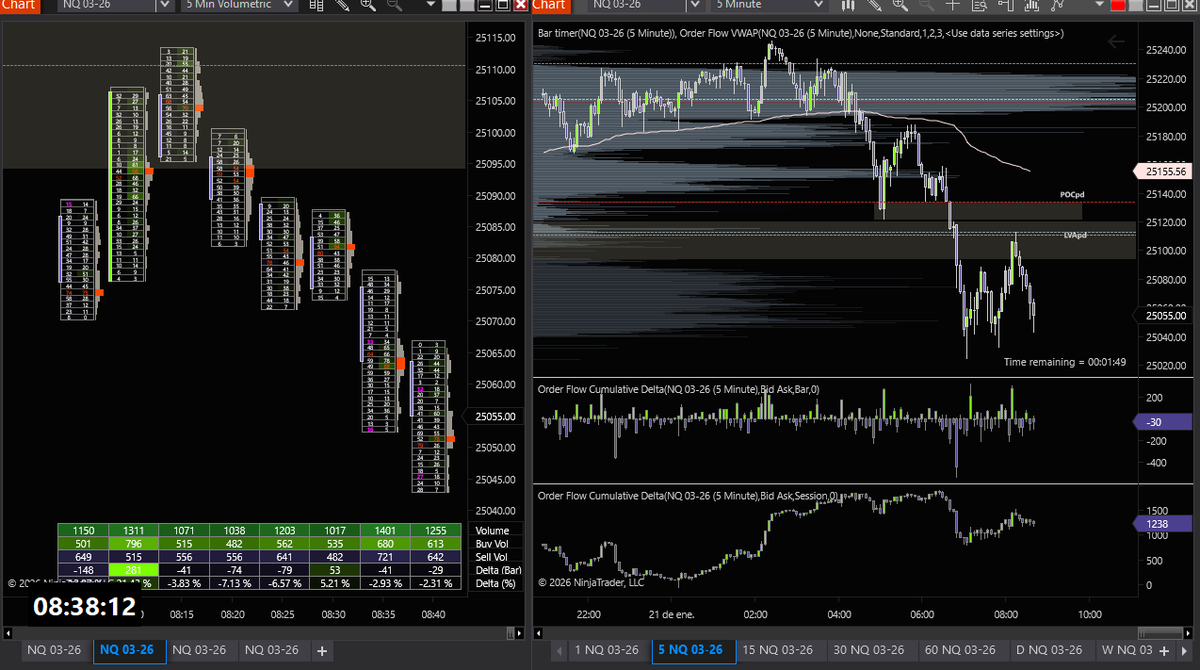Viewport: 1200px width, 670px height.
Task: Open Indicators icon in right chart toolbar
Action: pyautogui.click(x=1031, y=5)
